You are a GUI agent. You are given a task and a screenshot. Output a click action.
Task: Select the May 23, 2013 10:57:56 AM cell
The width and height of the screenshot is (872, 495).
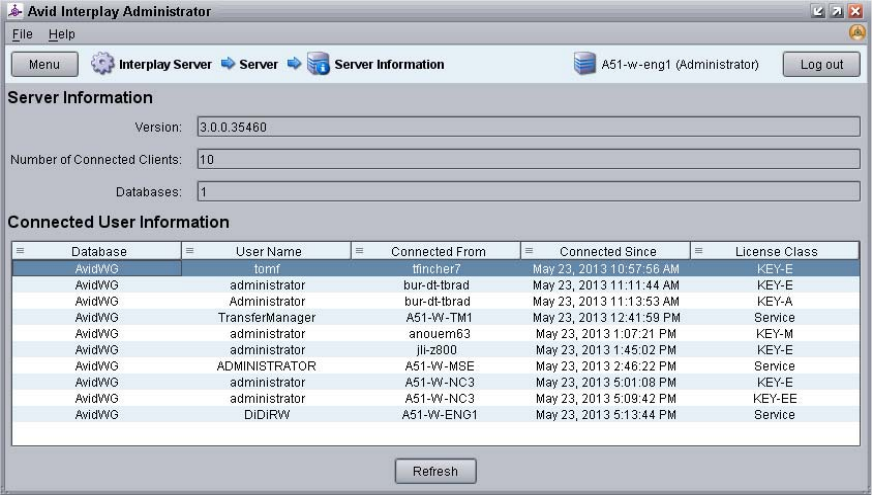click(x=606, y=269)
